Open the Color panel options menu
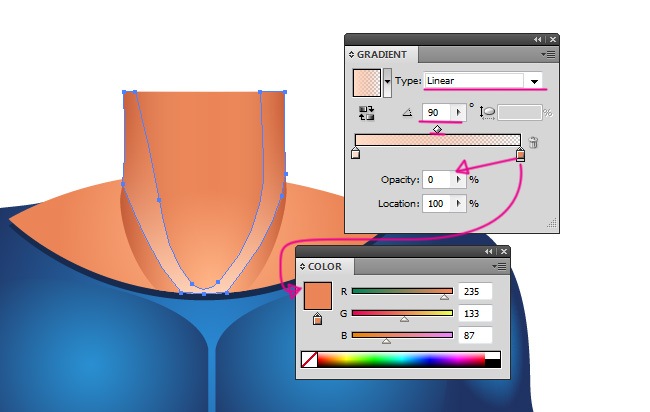The width and height of the screenshot is (650, 412). (x=498, y=267)
